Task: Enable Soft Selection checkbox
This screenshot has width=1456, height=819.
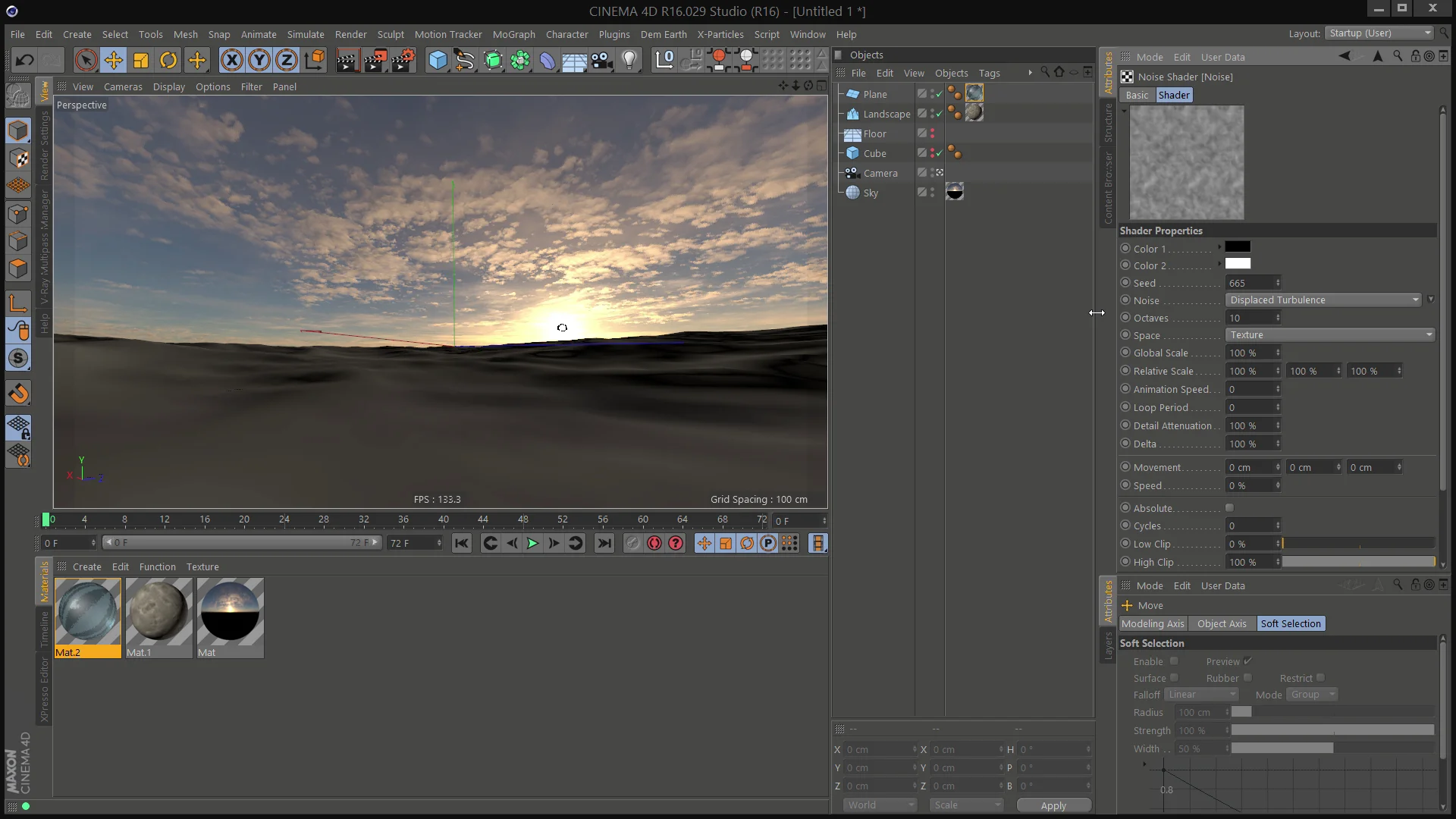Action: pos(1174,661)
